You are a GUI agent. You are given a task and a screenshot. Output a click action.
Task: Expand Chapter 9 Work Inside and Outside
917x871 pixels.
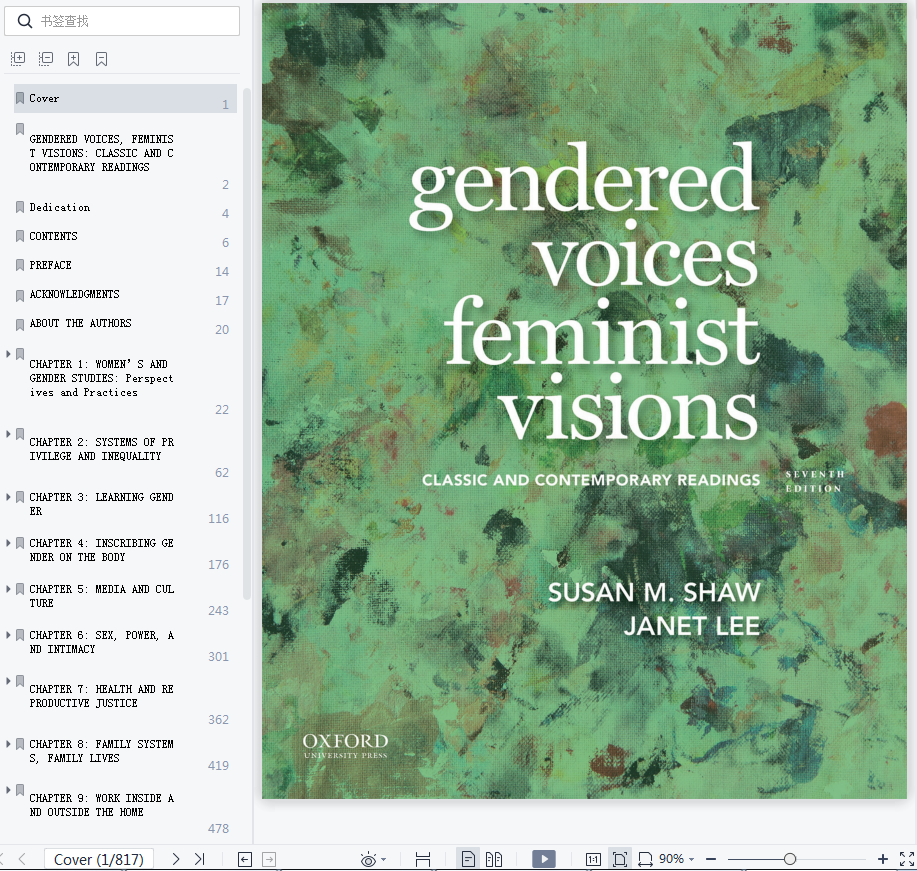(8, 790)
